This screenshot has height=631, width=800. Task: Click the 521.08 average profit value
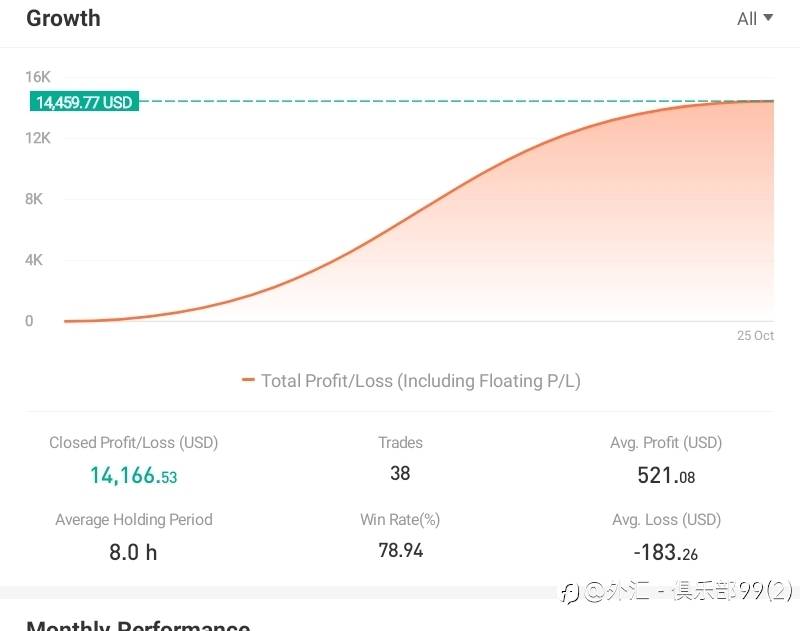coord(666,476)
